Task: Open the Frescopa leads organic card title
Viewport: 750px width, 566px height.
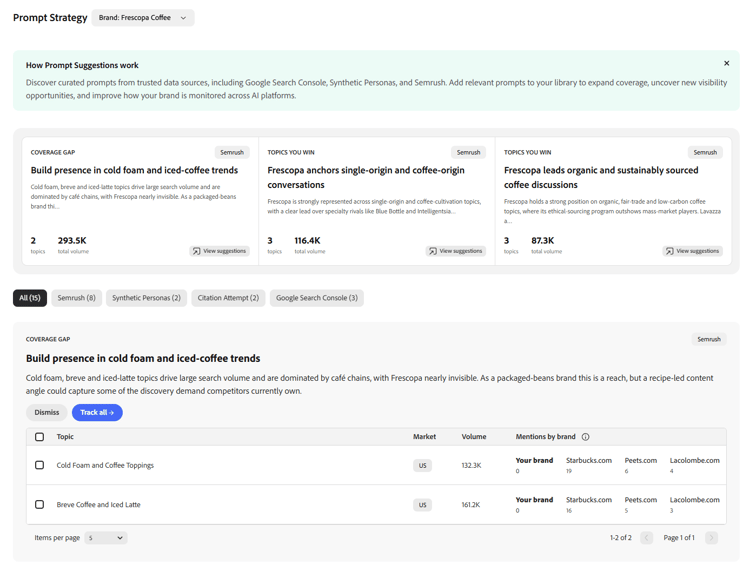Action: [601, 178]
